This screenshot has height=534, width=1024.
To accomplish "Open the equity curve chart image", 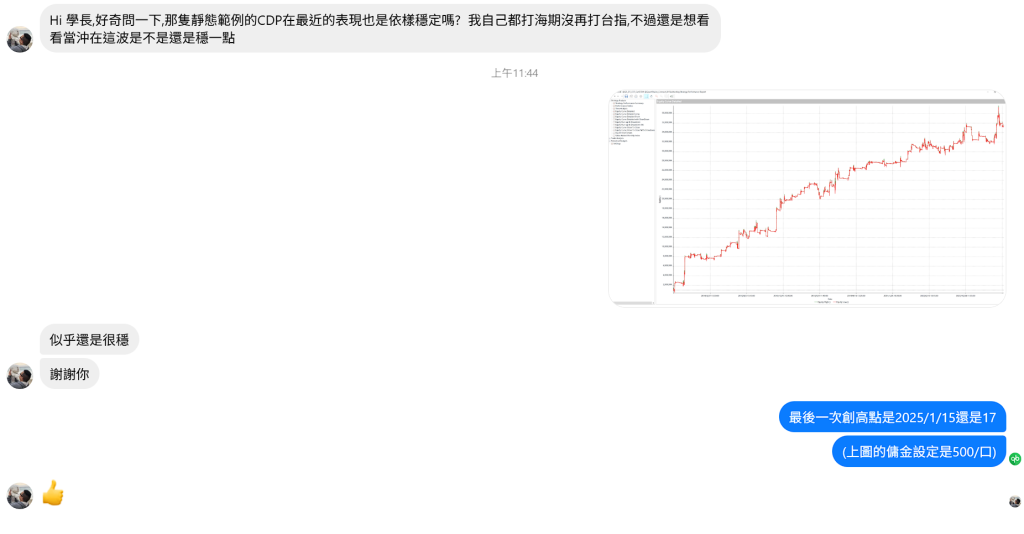I will [x=806, y=197].
